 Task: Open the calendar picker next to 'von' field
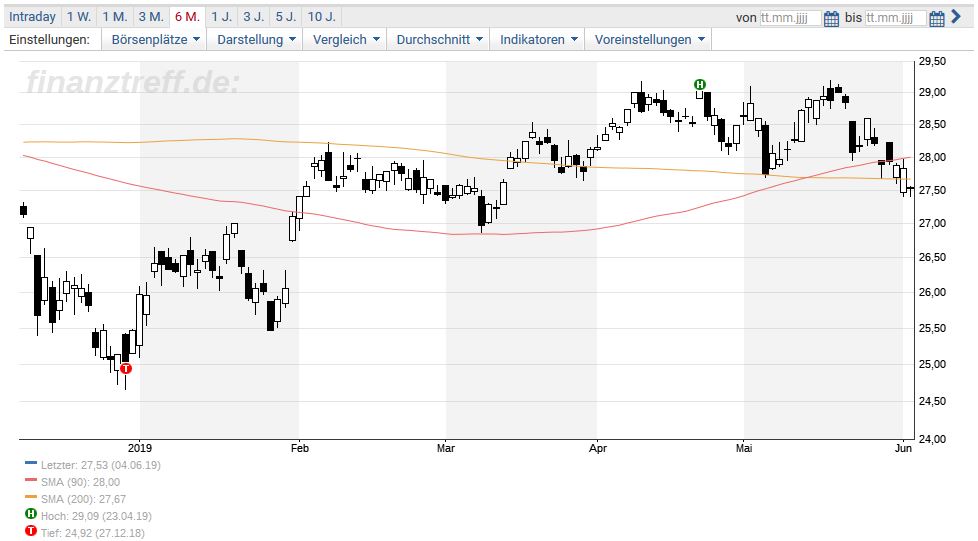(831, 19)
